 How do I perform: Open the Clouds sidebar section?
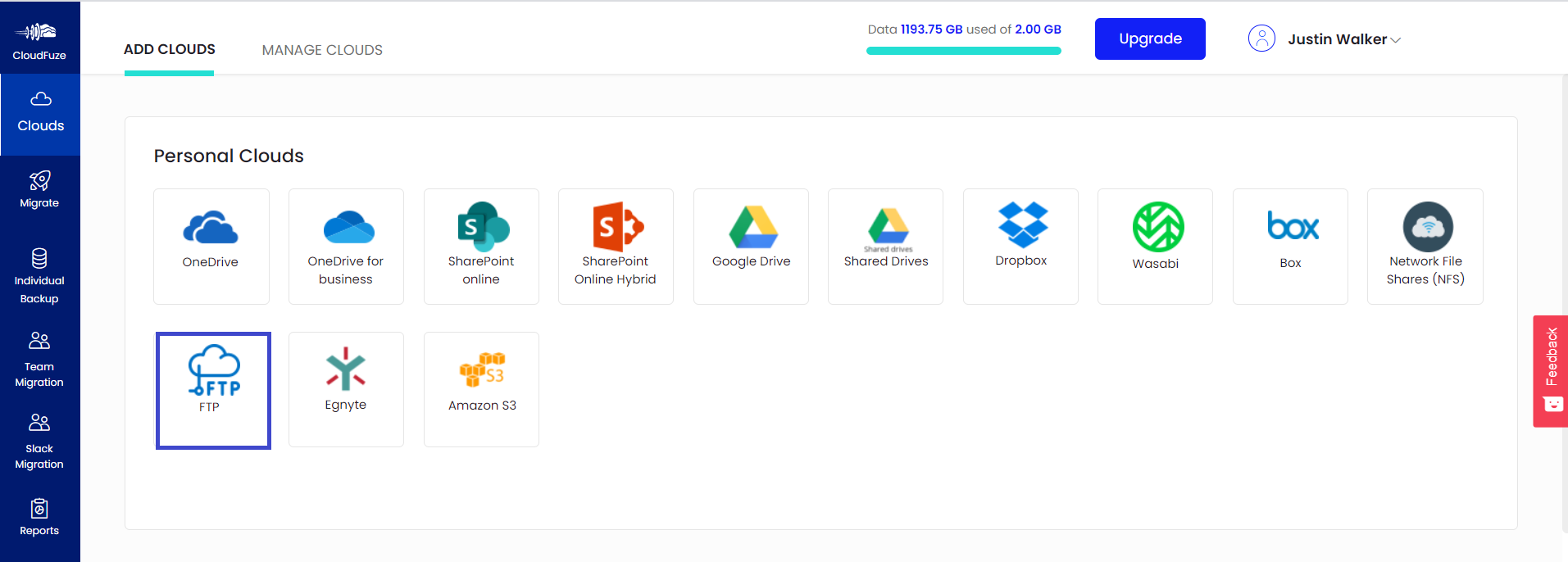point(40,115)
